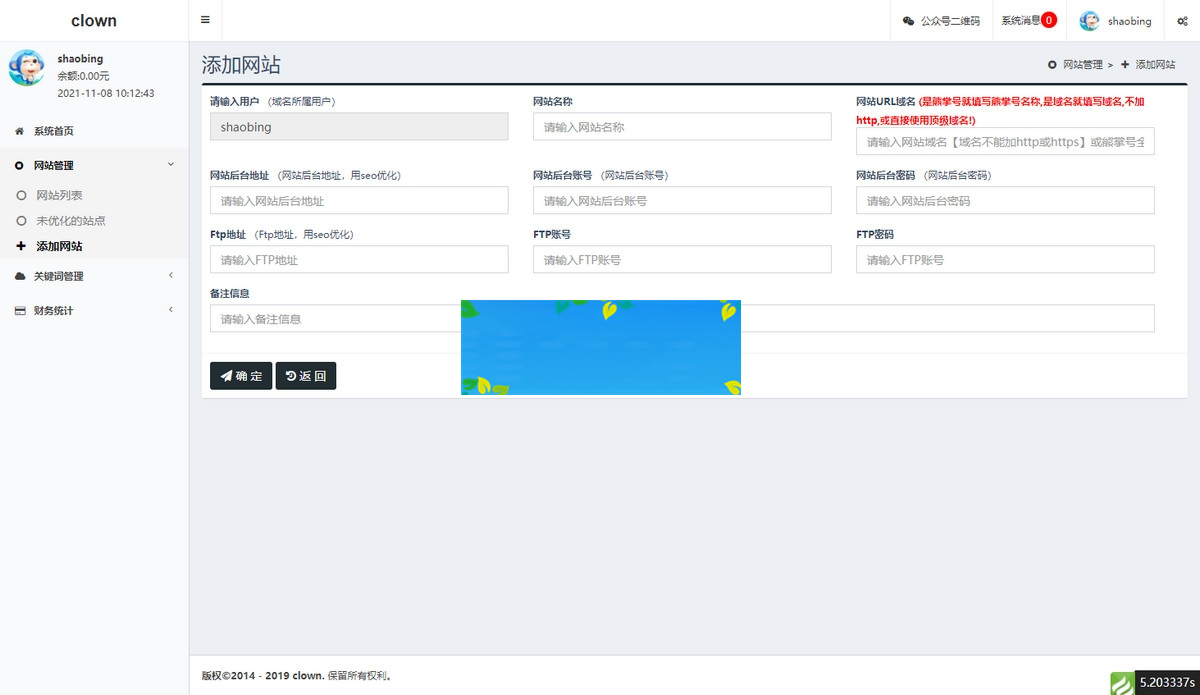Click into the FTP密码 input field
Viewport: 1200px width, 695px height.
click(x=1005, y=260)
